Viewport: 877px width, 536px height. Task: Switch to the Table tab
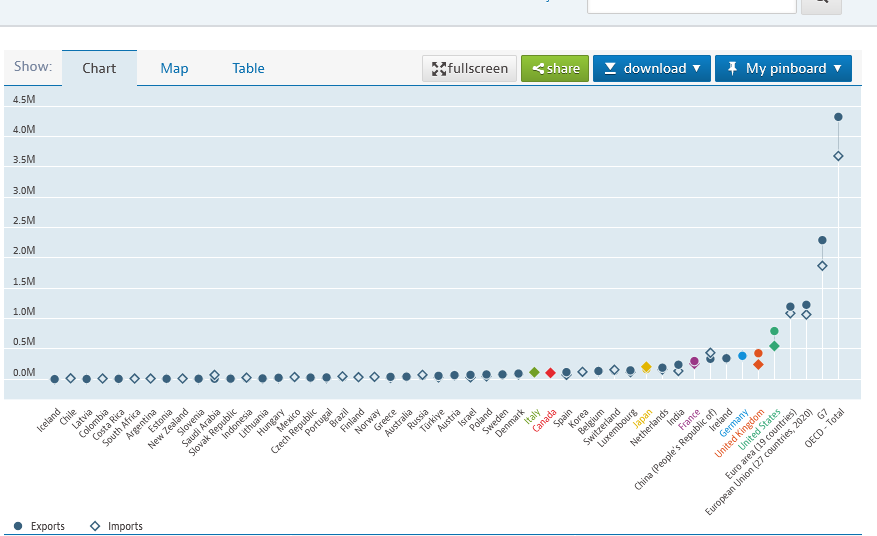(248, 68)
